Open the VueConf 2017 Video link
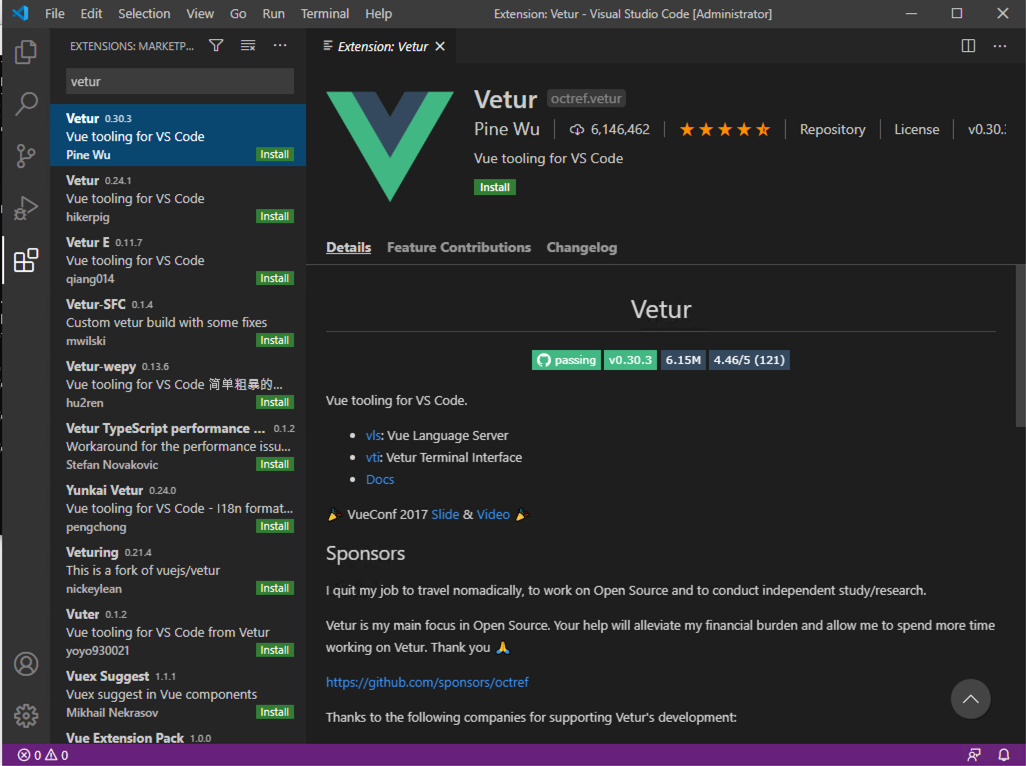 click(493, 515)
